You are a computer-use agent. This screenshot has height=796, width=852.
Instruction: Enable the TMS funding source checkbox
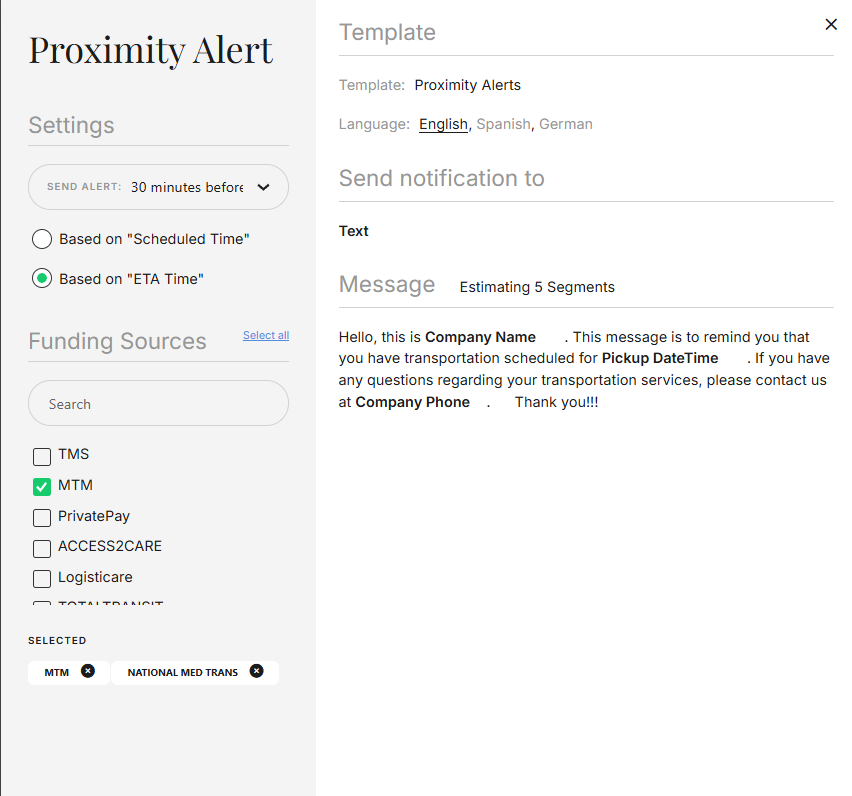click(x=41, y=456)
